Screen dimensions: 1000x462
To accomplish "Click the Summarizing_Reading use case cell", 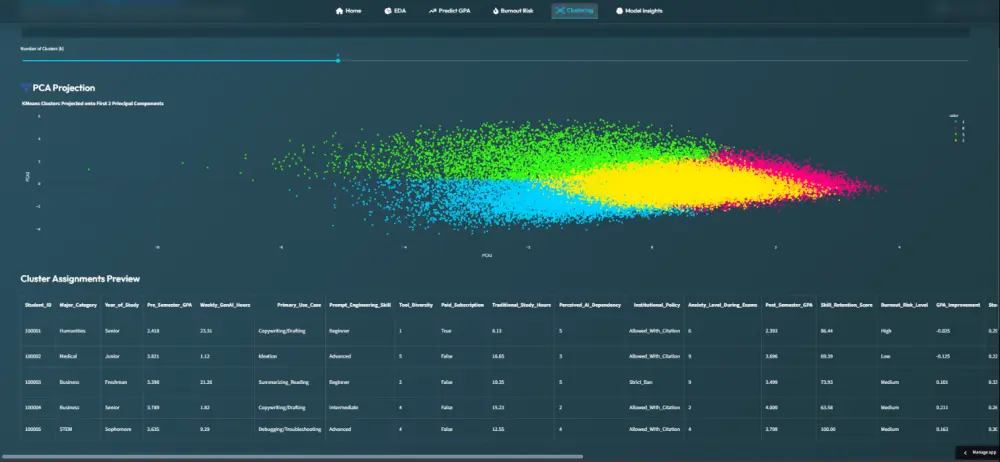I will pos(284,382).
